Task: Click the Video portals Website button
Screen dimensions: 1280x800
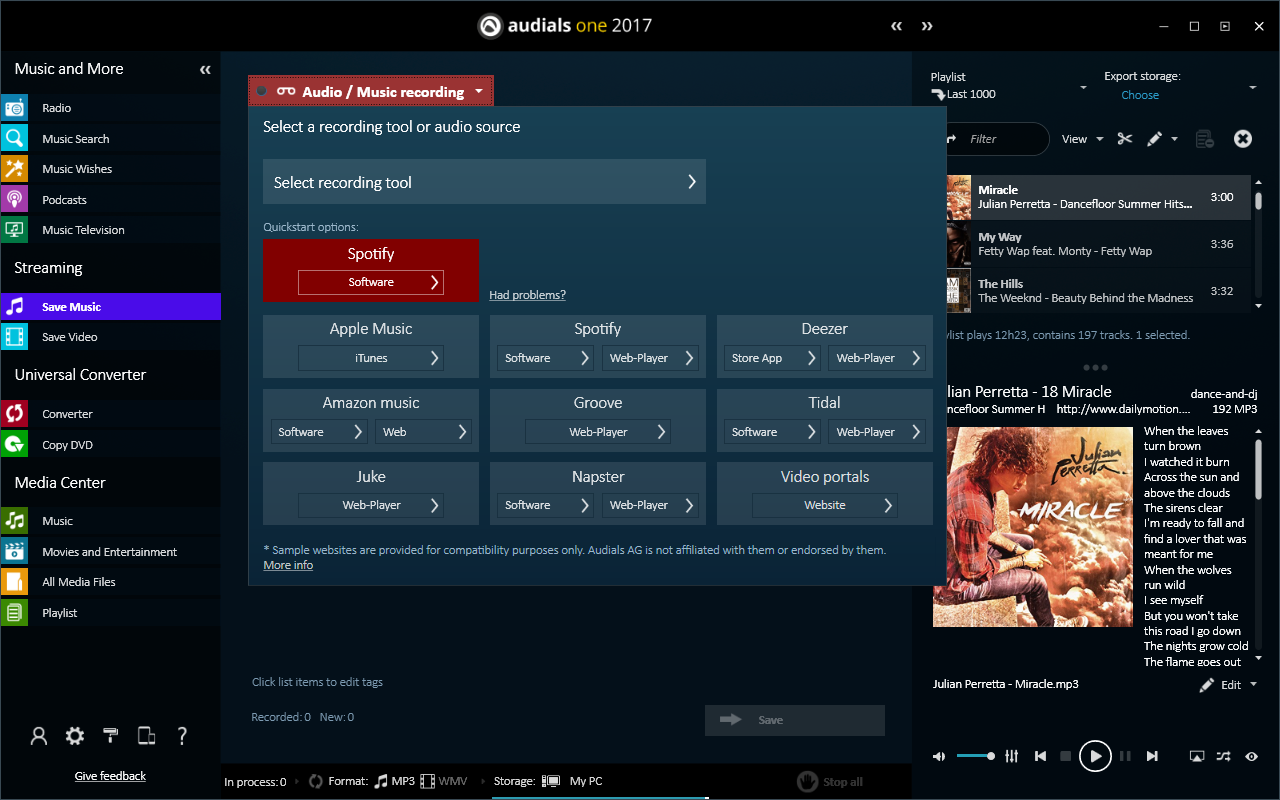Action: pyautogui.click(x=825, y=505)
